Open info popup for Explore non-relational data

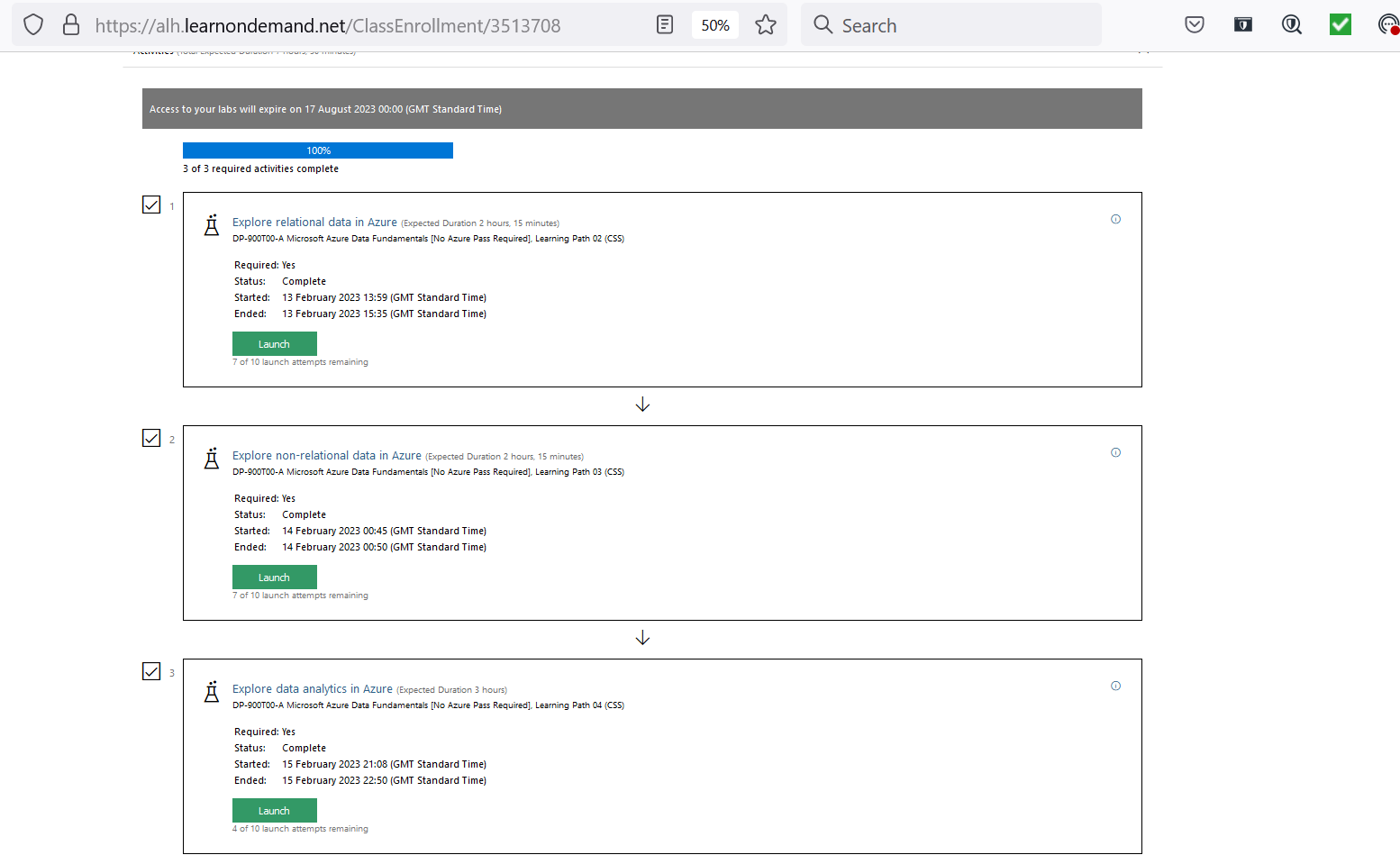point(1115,452)
